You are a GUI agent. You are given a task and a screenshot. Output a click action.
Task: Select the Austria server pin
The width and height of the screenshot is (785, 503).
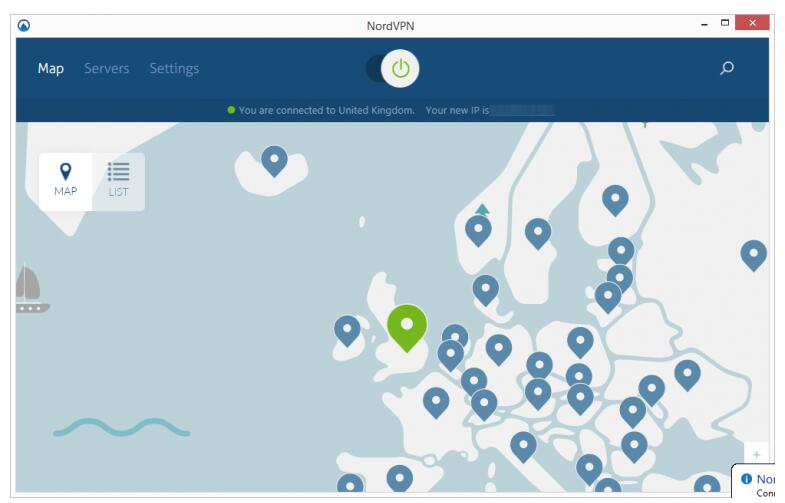538,393
